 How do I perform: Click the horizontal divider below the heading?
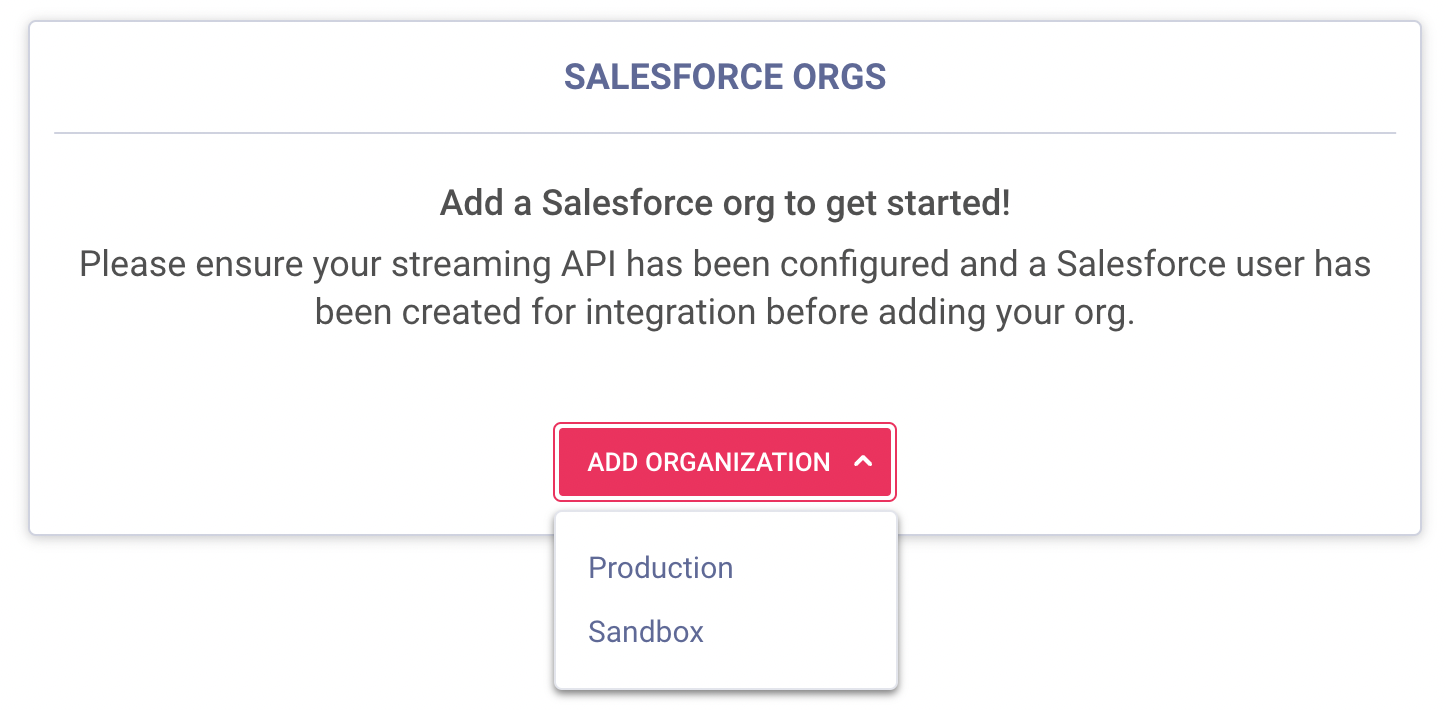[x=725, y=132]
